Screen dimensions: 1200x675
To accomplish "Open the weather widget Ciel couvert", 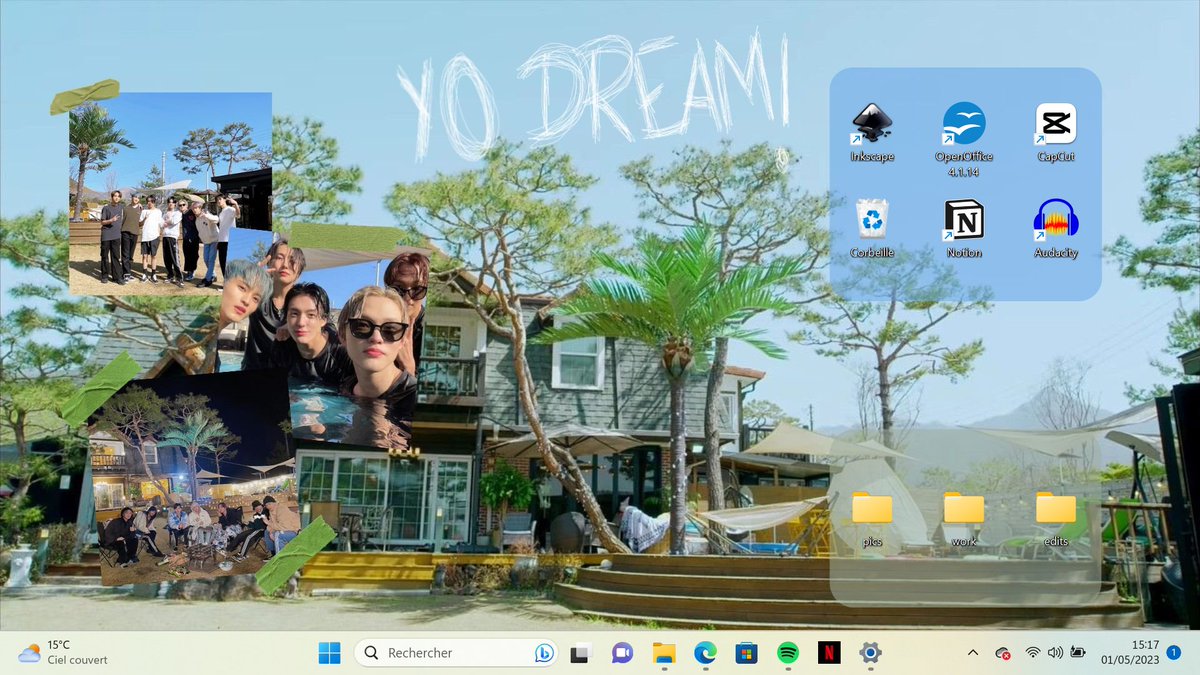I will pos(63,653).
